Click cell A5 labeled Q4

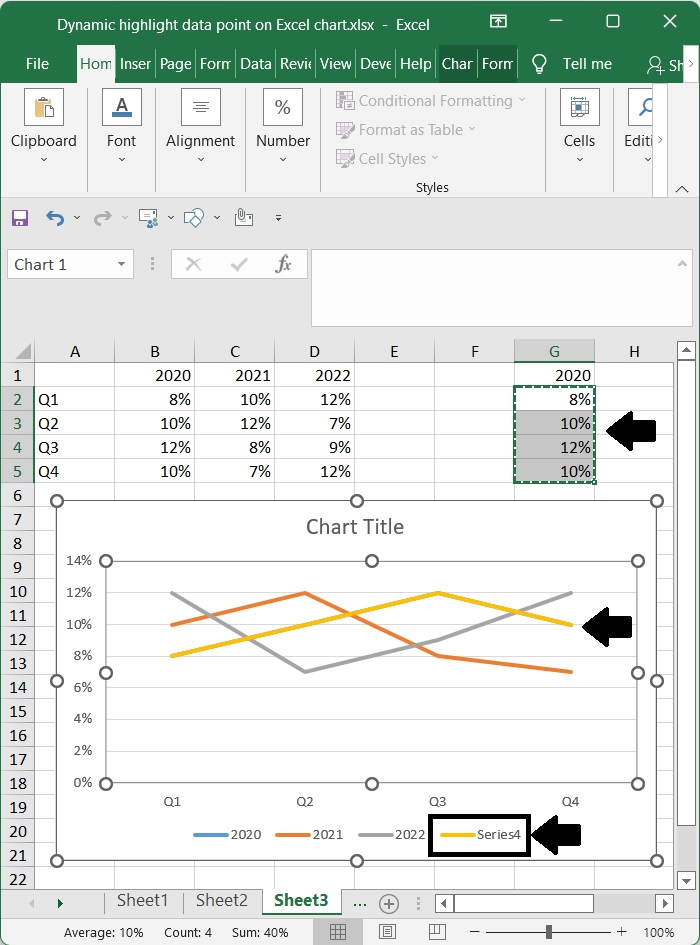point(74,471)
